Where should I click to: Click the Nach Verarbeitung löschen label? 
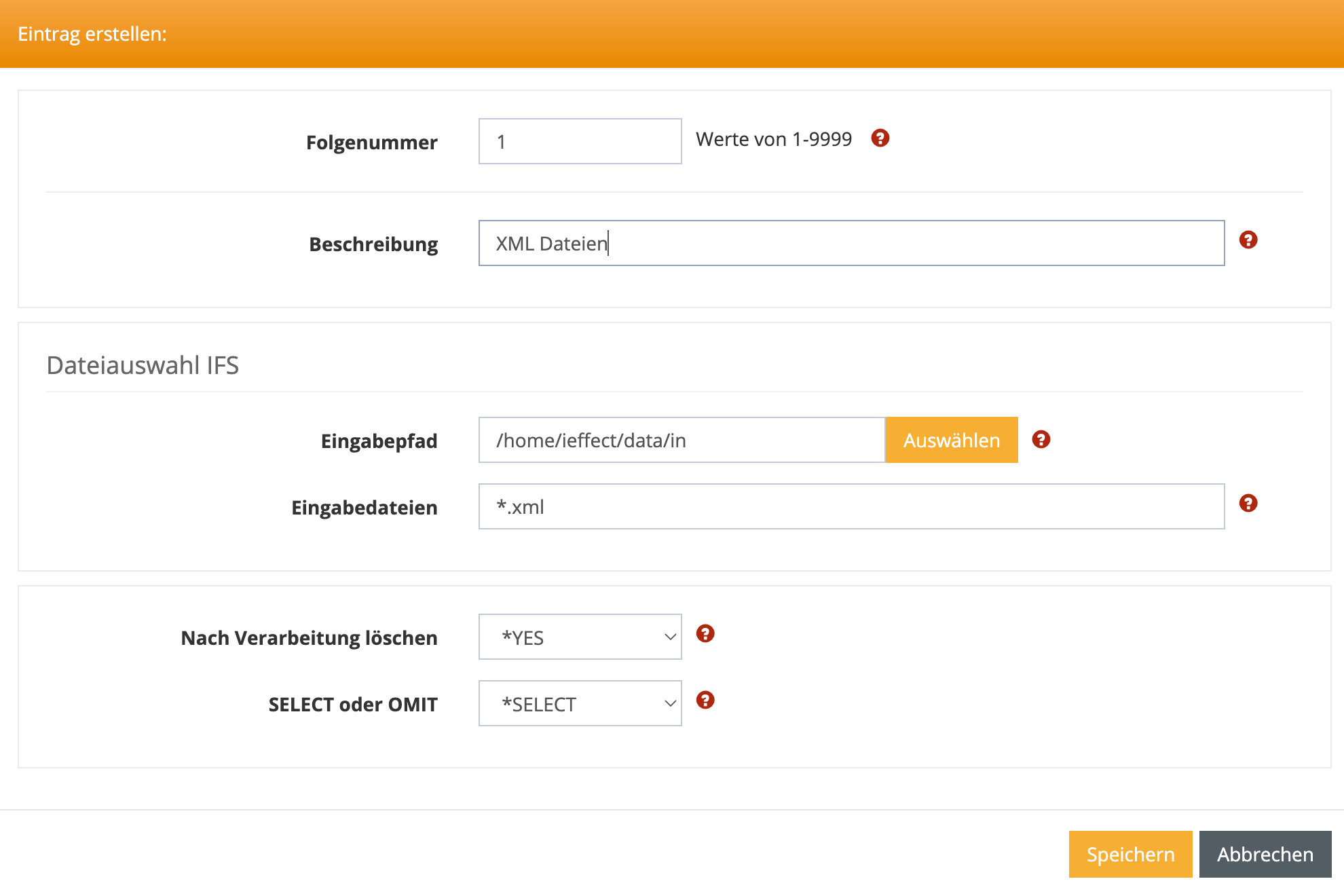(x=309, y=638)
